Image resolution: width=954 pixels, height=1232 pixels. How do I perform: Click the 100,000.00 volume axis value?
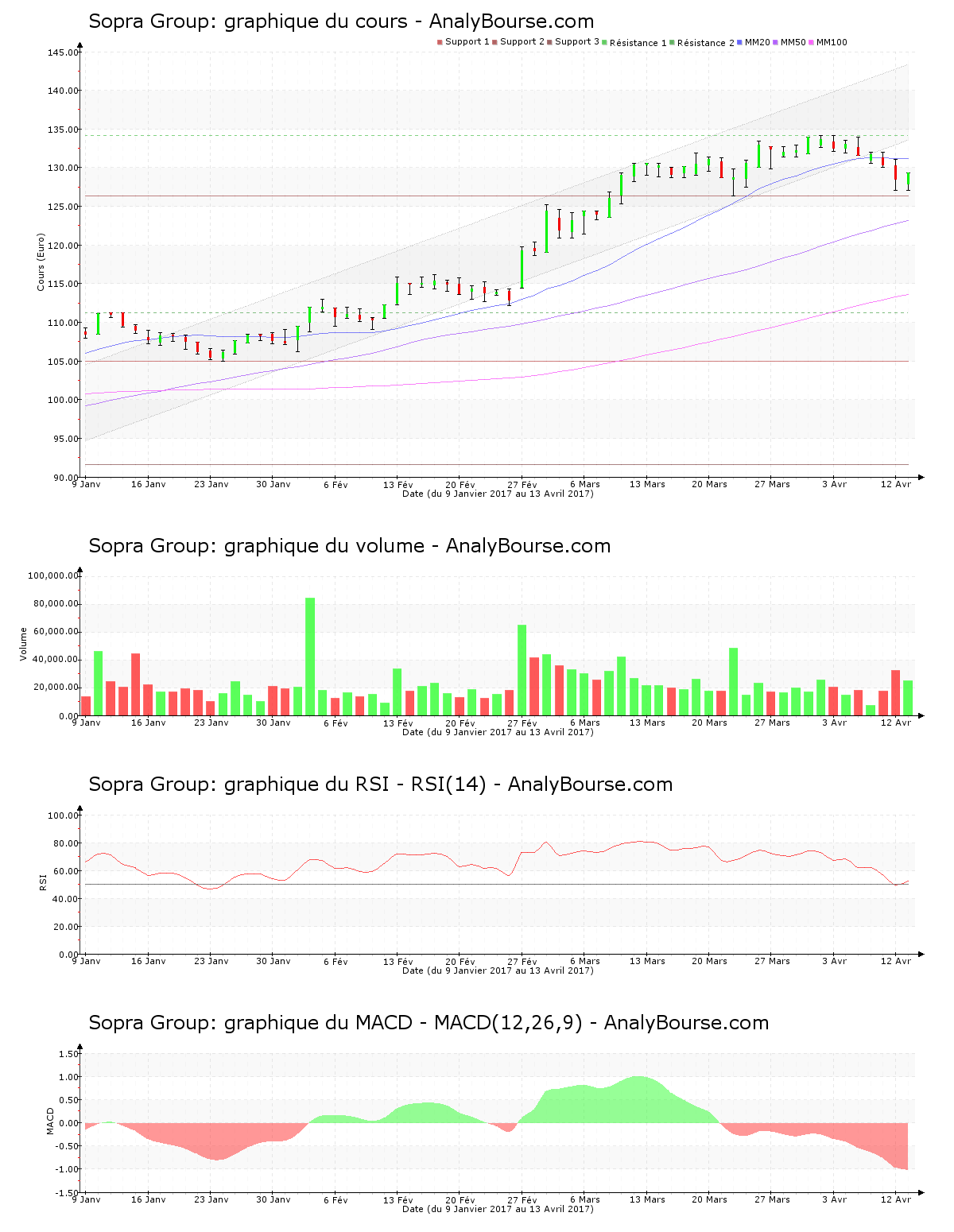point(52,575)
